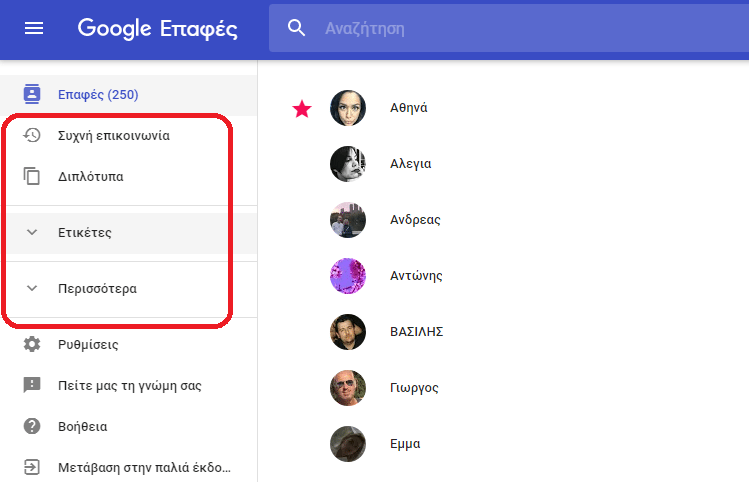
Task: Click Εμμα's profile photo
Action: pos(348,444)
